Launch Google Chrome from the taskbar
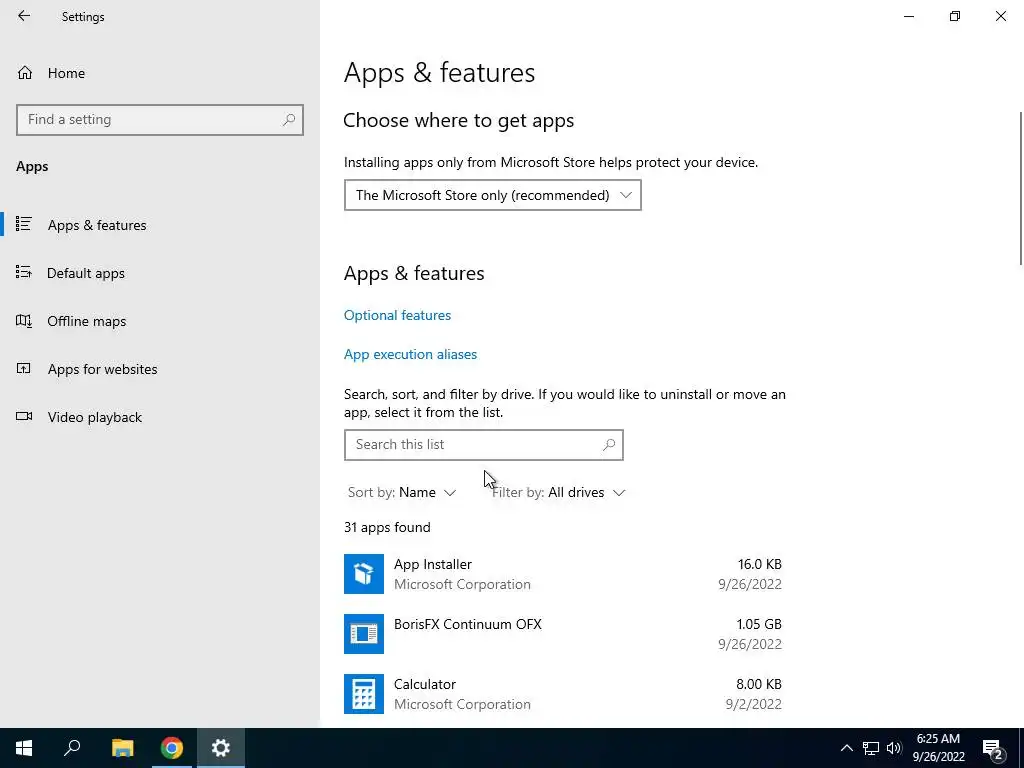Screen dimensions: 1024x768 point(172,748)
